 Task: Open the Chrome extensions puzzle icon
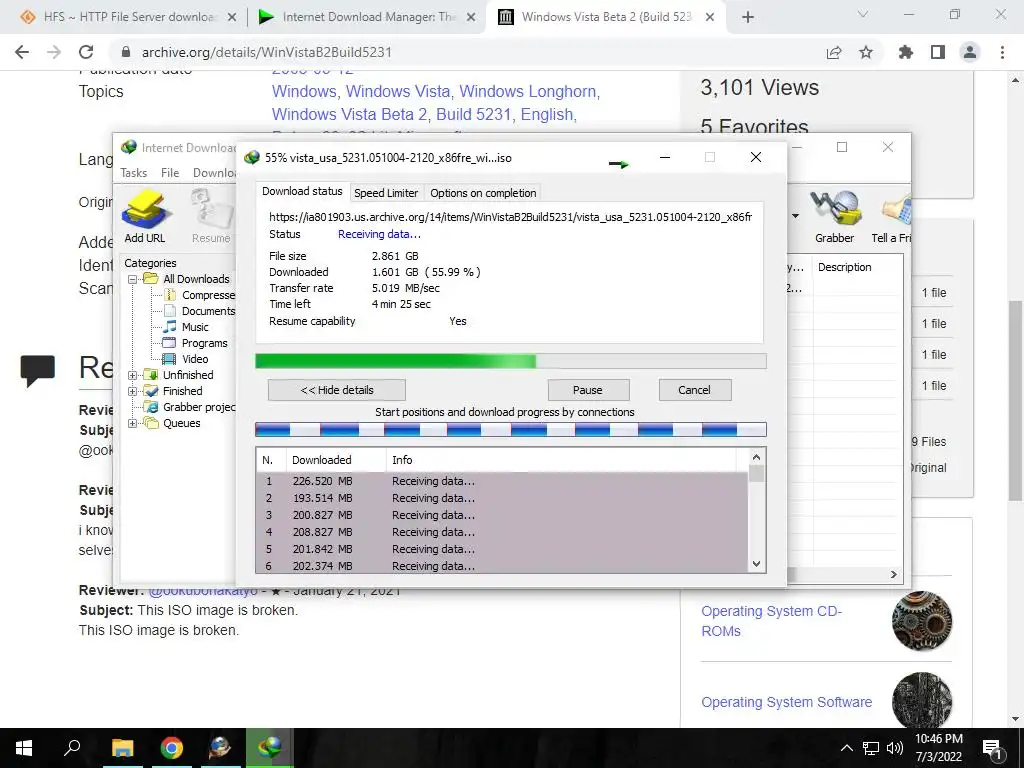906,52
